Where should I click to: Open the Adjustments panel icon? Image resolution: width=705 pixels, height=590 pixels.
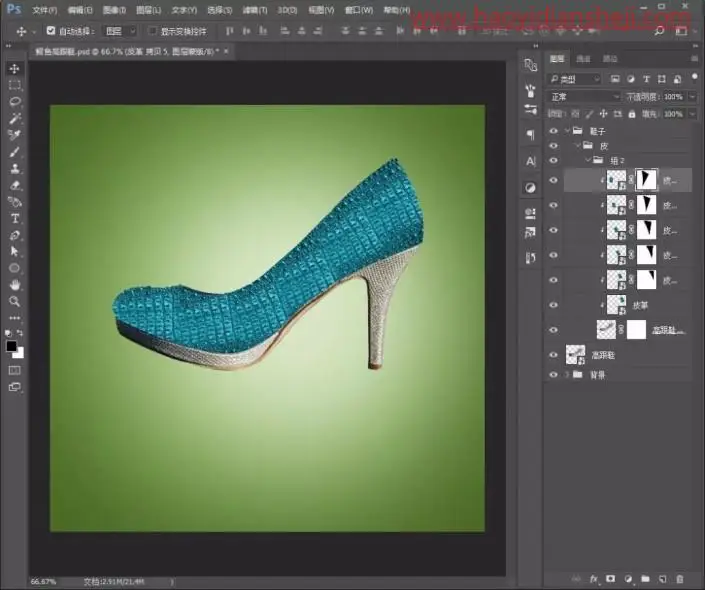coord(531,188)
